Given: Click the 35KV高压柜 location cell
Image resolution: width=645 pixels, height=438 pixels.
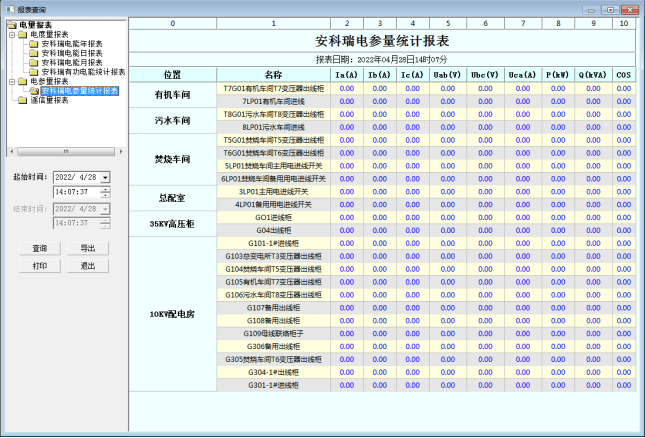Looking at the screenshot, I should 173,224.
